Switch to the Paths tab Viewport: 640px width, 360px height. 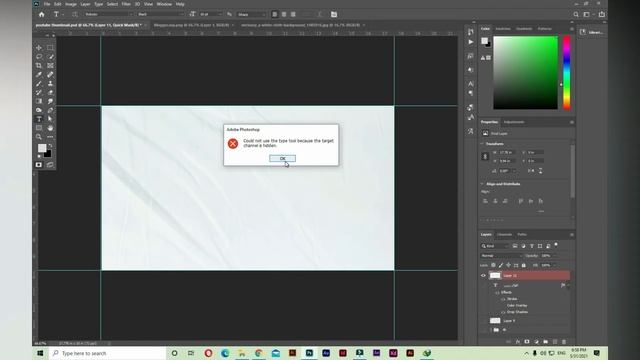(522, 235)
